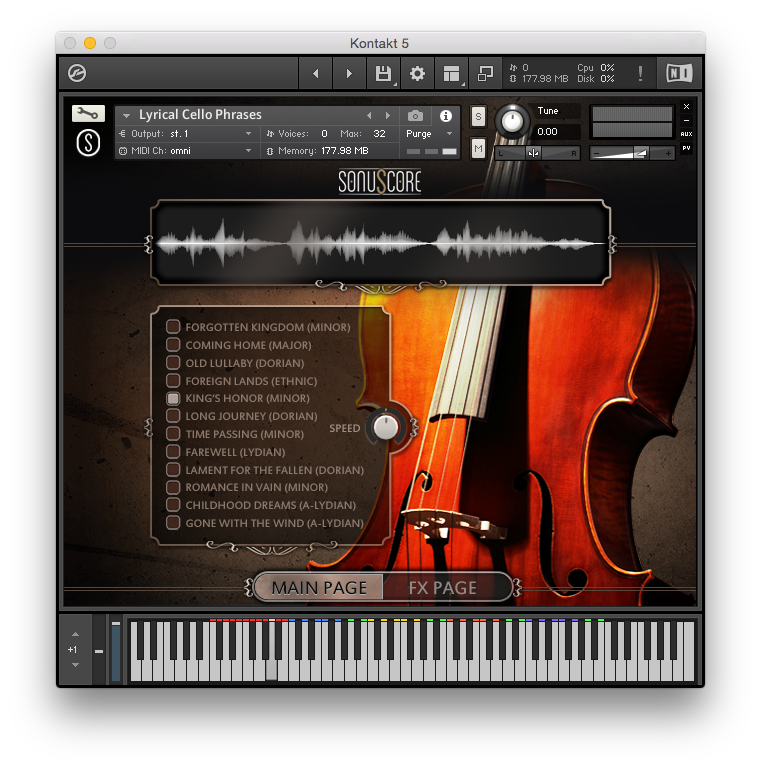
Task: Enable the Forgotten Kingdom (Minor) checkbox
Action: pyautogui.click(x=173, y=327)
